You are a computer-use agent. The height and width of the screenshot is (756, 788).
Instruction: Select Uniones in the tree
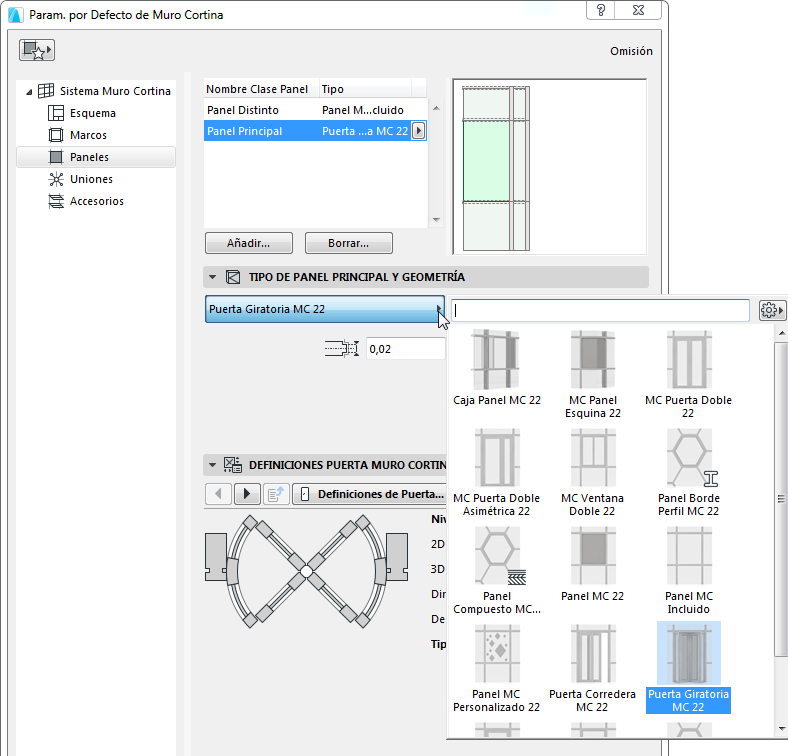point(91,179)
